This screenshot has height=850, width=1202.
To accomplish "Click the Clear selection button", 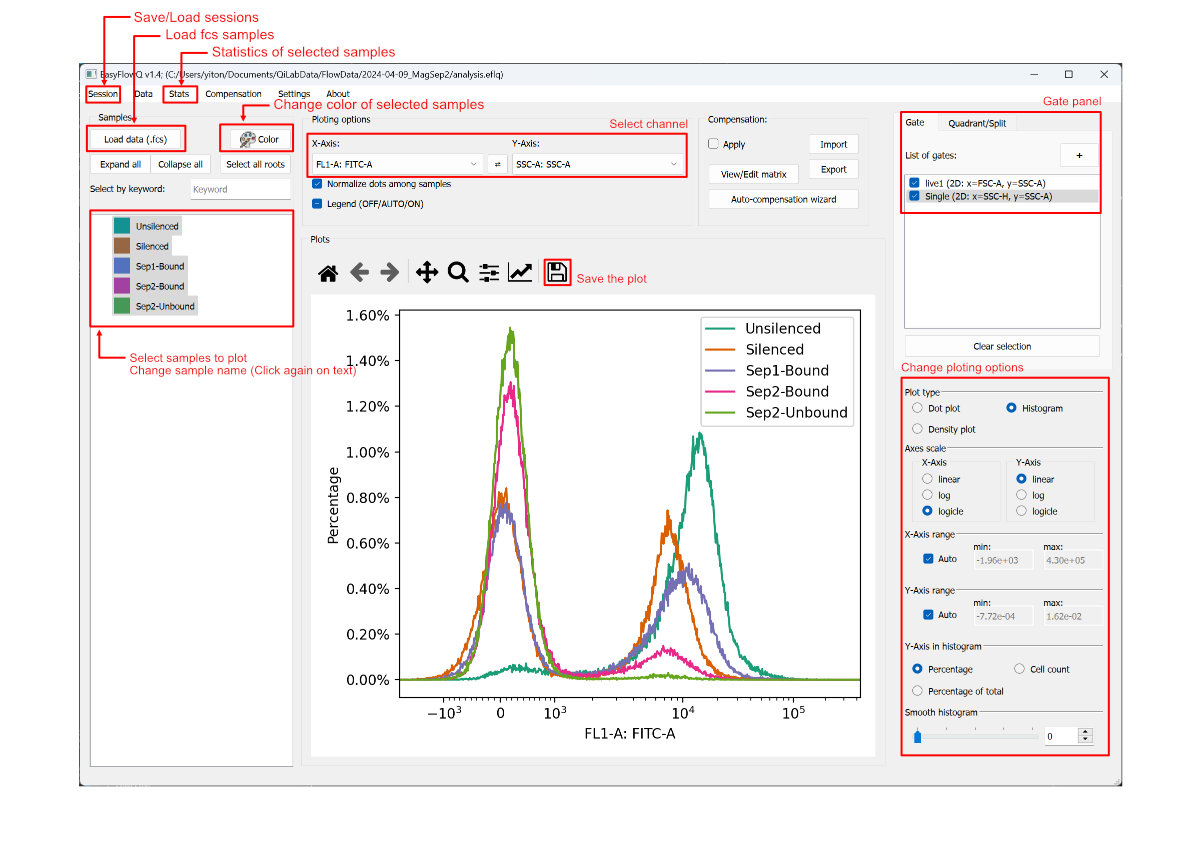I will pyautogui.click(x=1002, y=346).
